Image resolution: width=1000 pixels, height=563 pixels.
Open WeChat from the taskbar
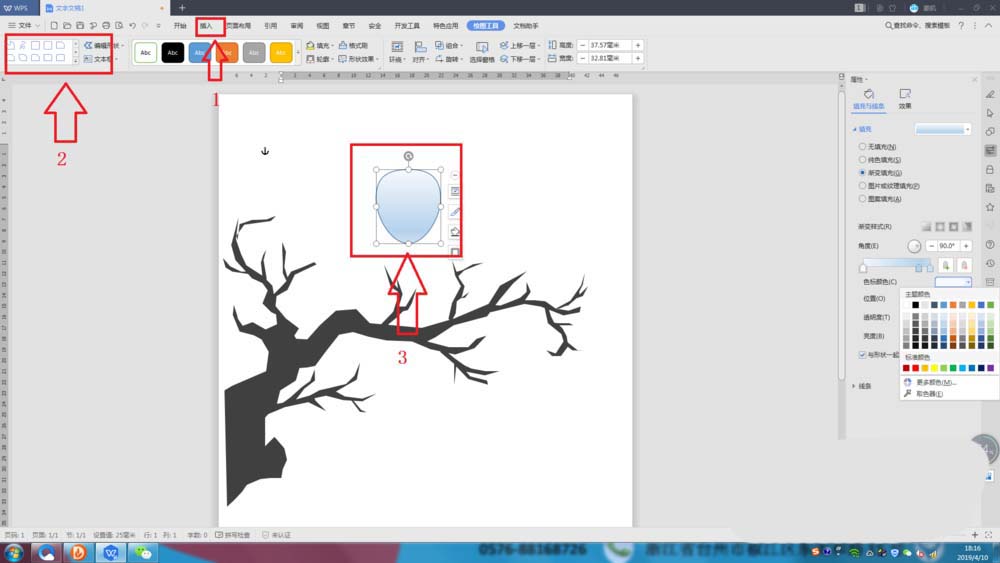[143, 552]
